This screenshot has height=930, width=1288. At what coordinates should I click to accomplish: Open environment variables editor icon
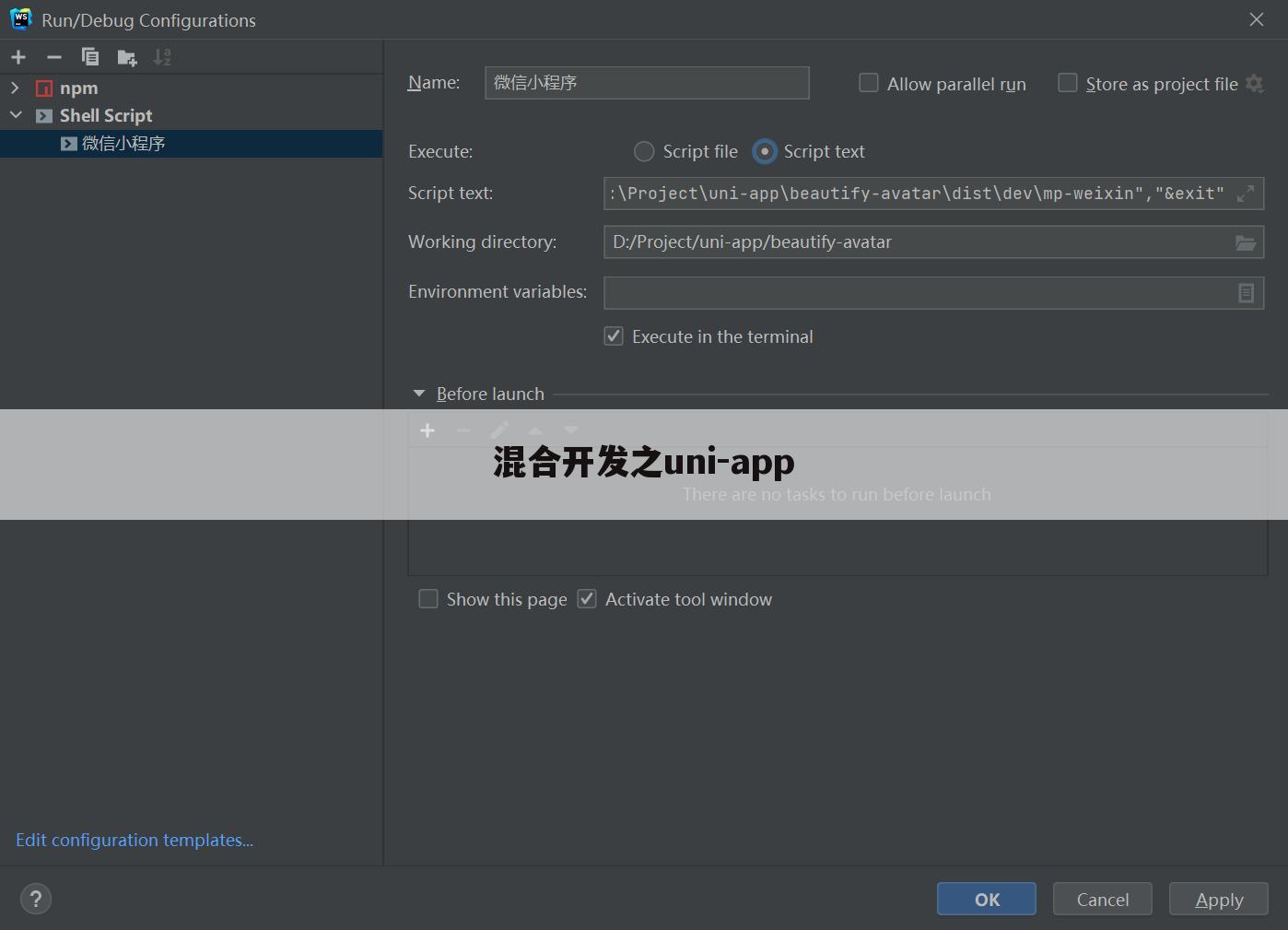pyautogui.click(x=1246, y=292)
